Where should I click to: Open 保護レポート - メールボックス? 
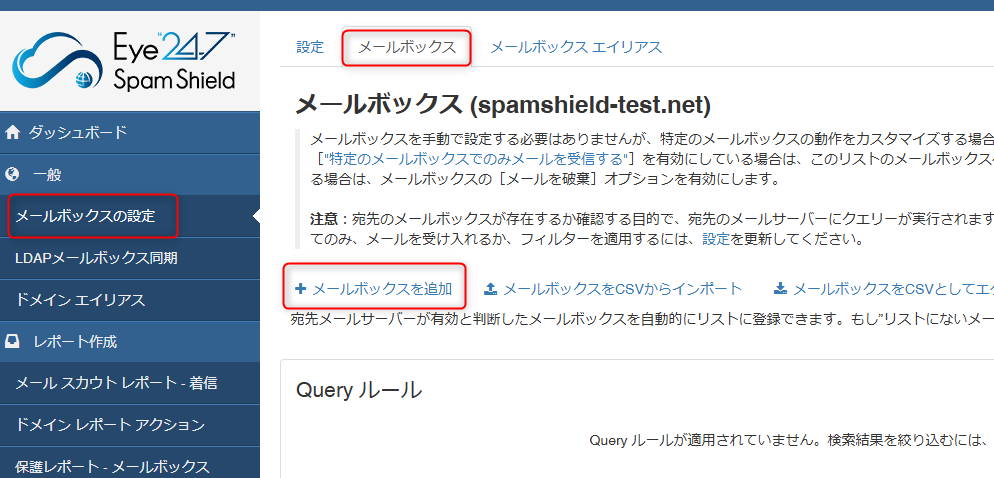(130, 467)
